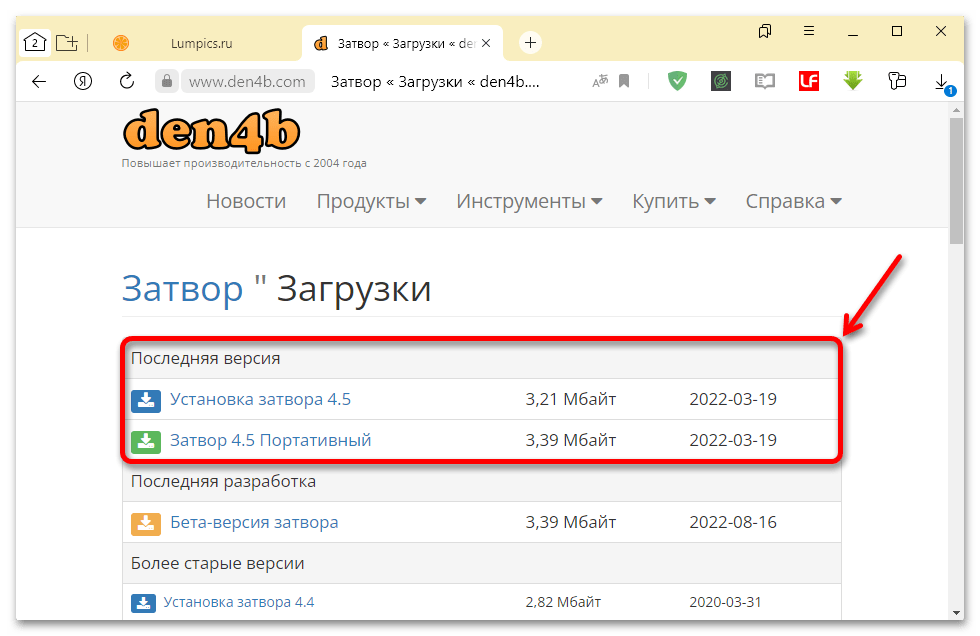Click the www.den4b.com address field
This screenshot has height=636, width=980.
click(x=248, y=81)
